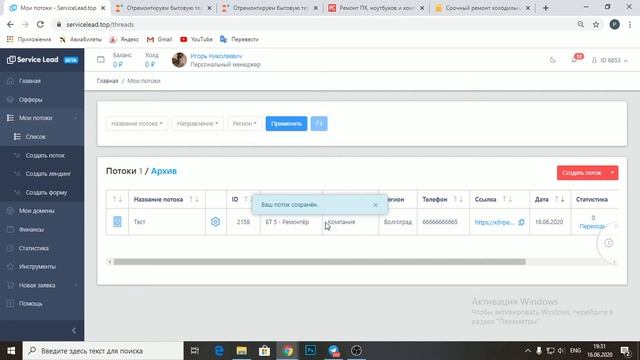Open the ID 6853 account dropdown
This screenshot has width=640, height=360.
pos(610,60)
